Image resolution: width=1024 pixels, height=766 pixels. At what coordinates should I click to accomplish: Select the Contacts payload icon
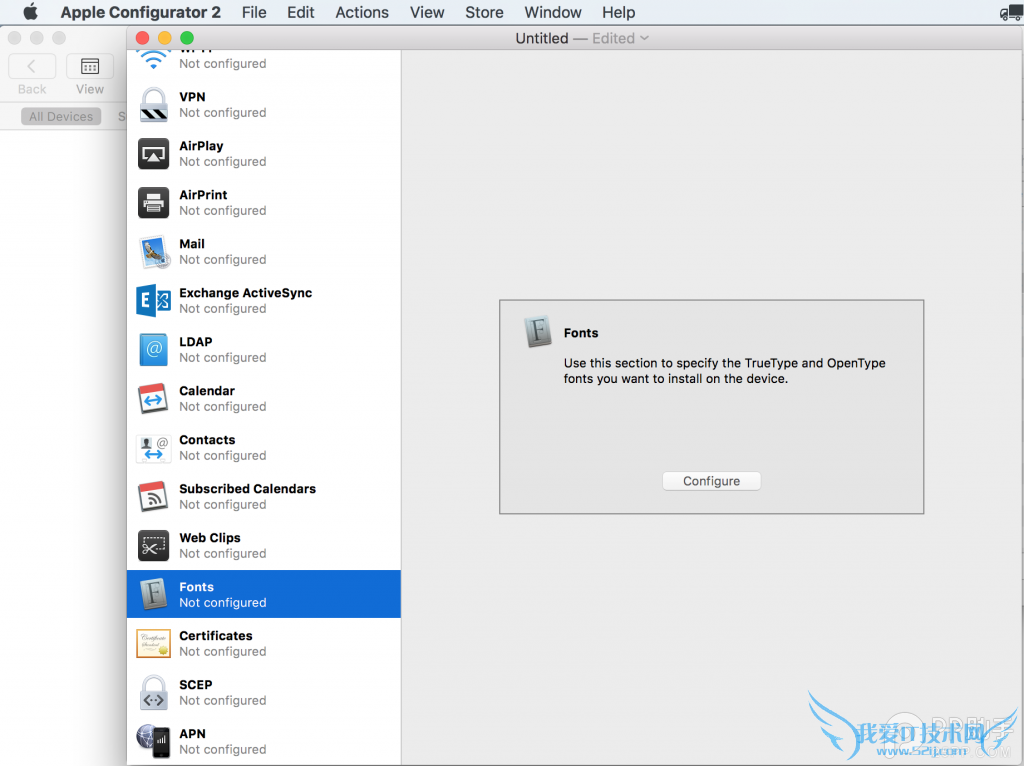pos(153,448)
